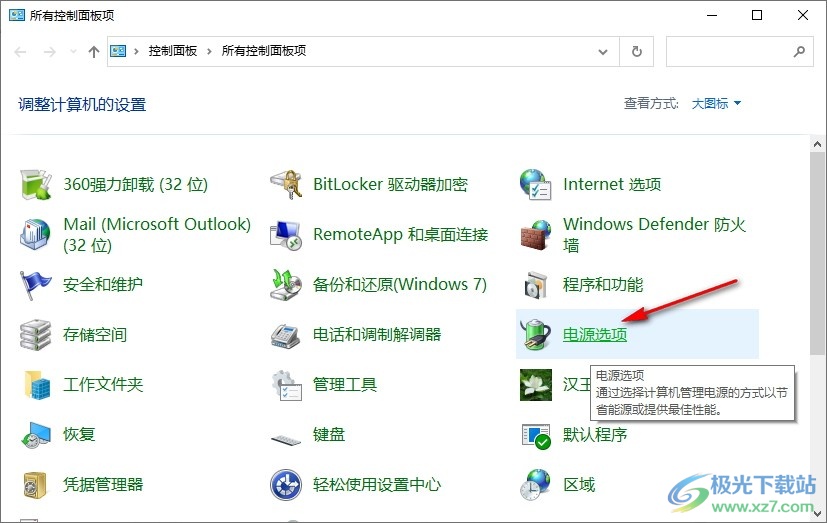This screenshot has width=827, height=523.
Task: Open the 备份和还原(Windows 7) link
Action: [x=400, y=285]
